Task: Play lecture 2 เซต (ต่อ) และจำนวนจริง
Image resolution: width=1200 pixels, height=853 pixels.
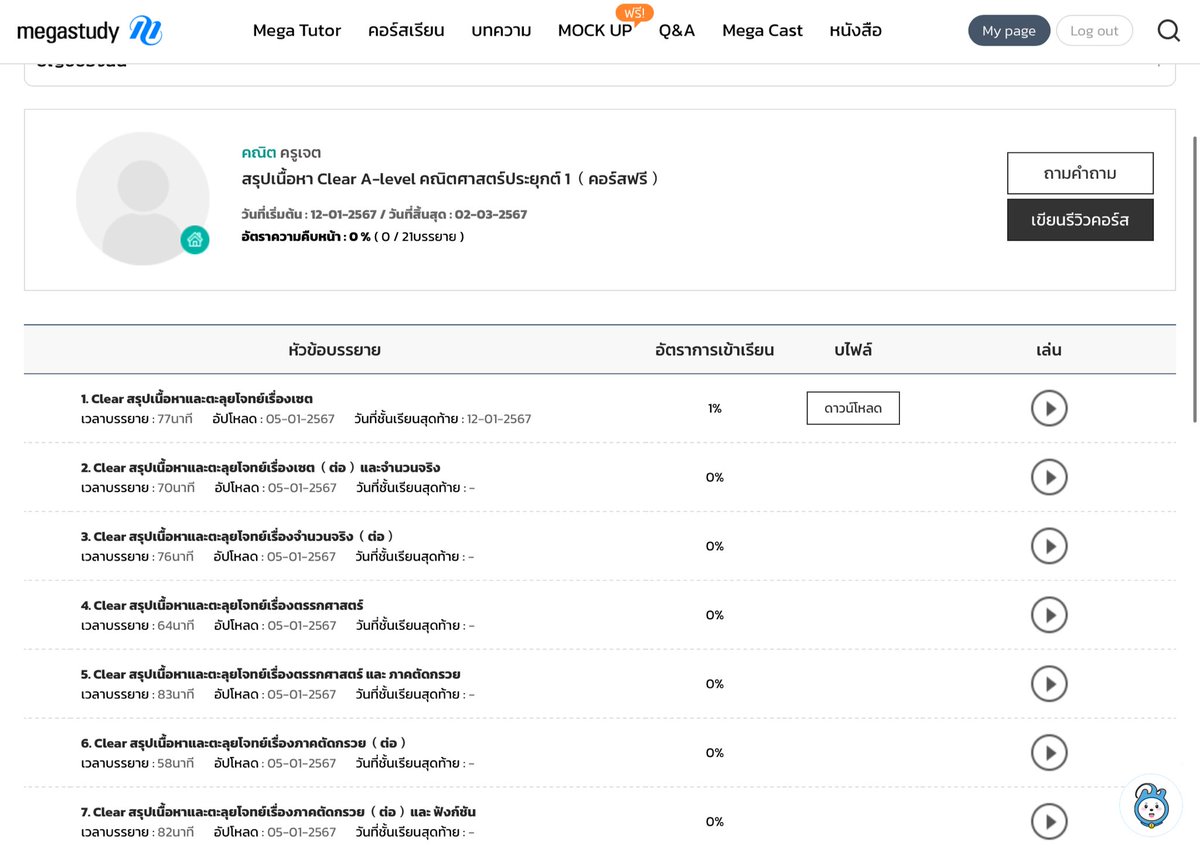Action: 1049,477
